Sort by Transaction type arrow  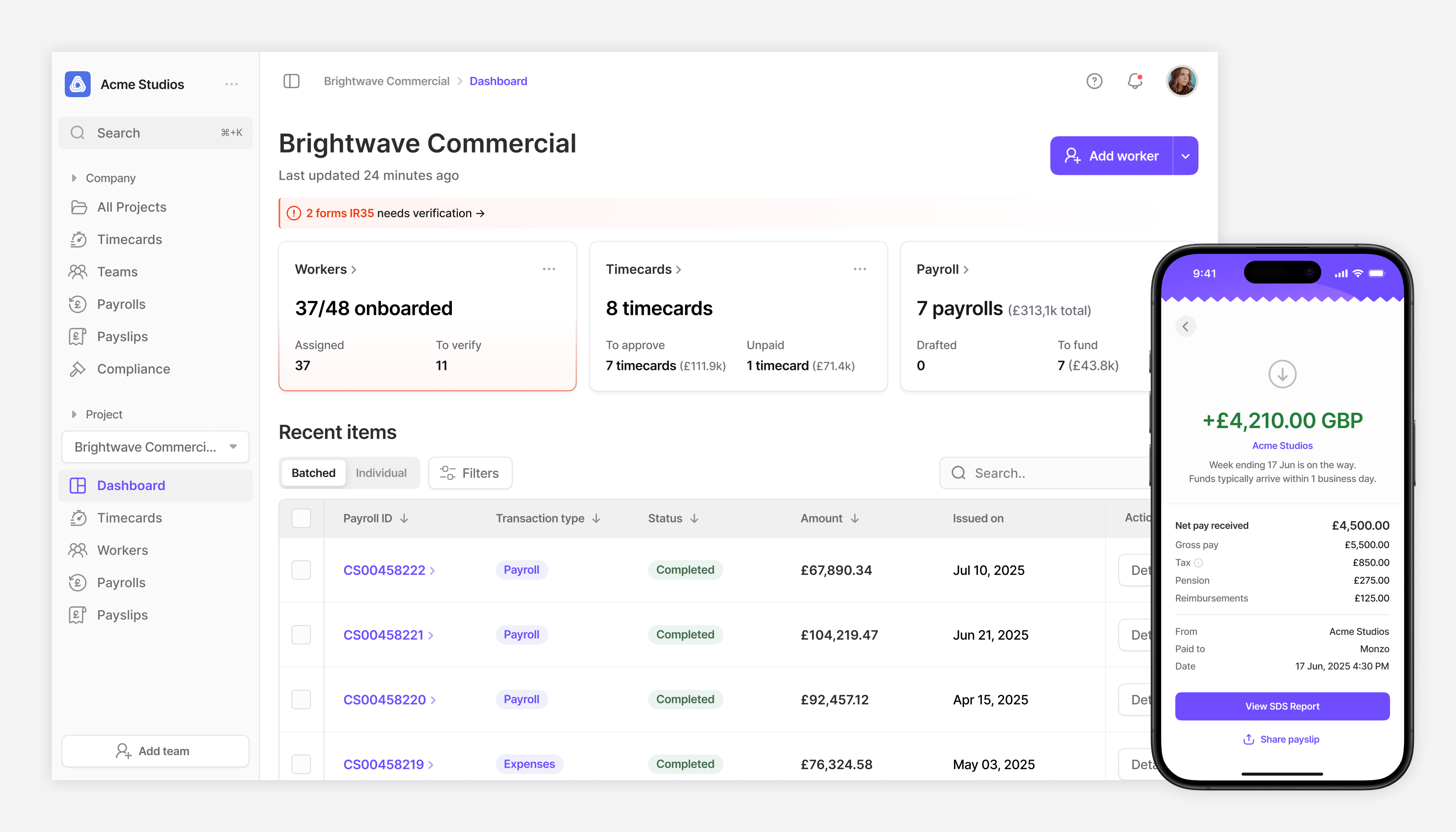(x=596, y=518)
